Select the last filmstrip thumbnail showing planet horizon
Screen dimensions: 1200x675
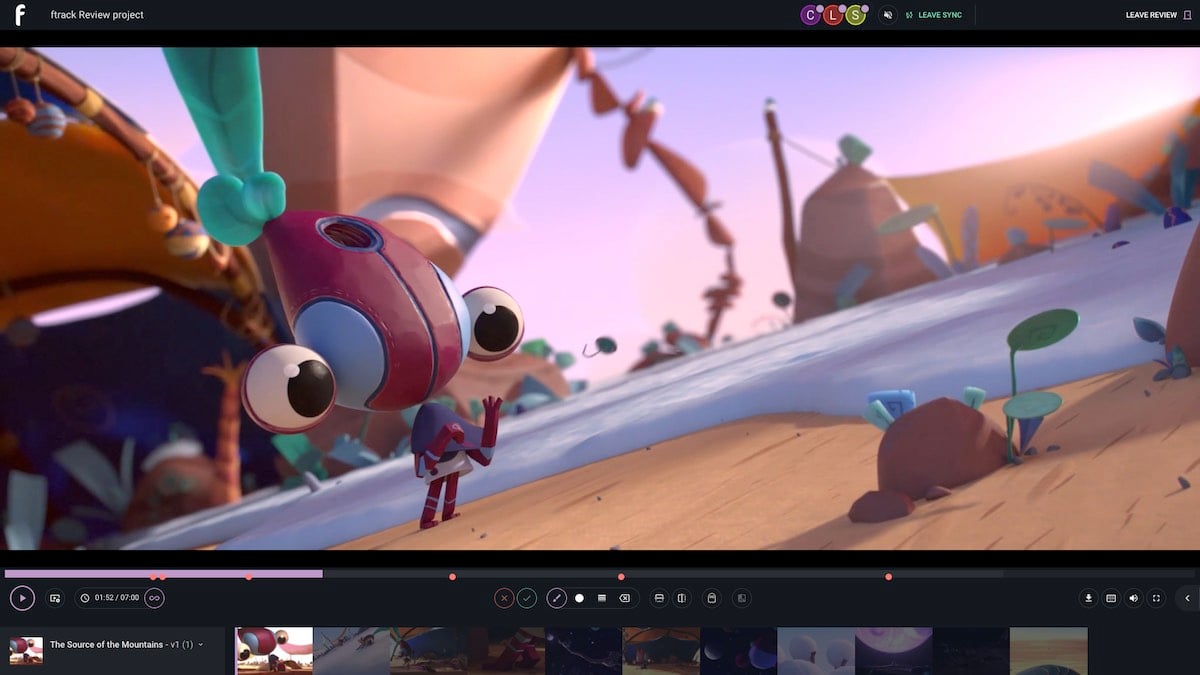click(x=1048, y=651)
